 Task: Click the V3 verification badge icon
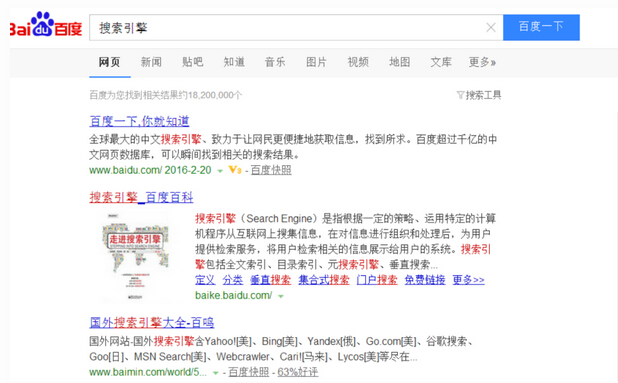[x=235, y=170]
